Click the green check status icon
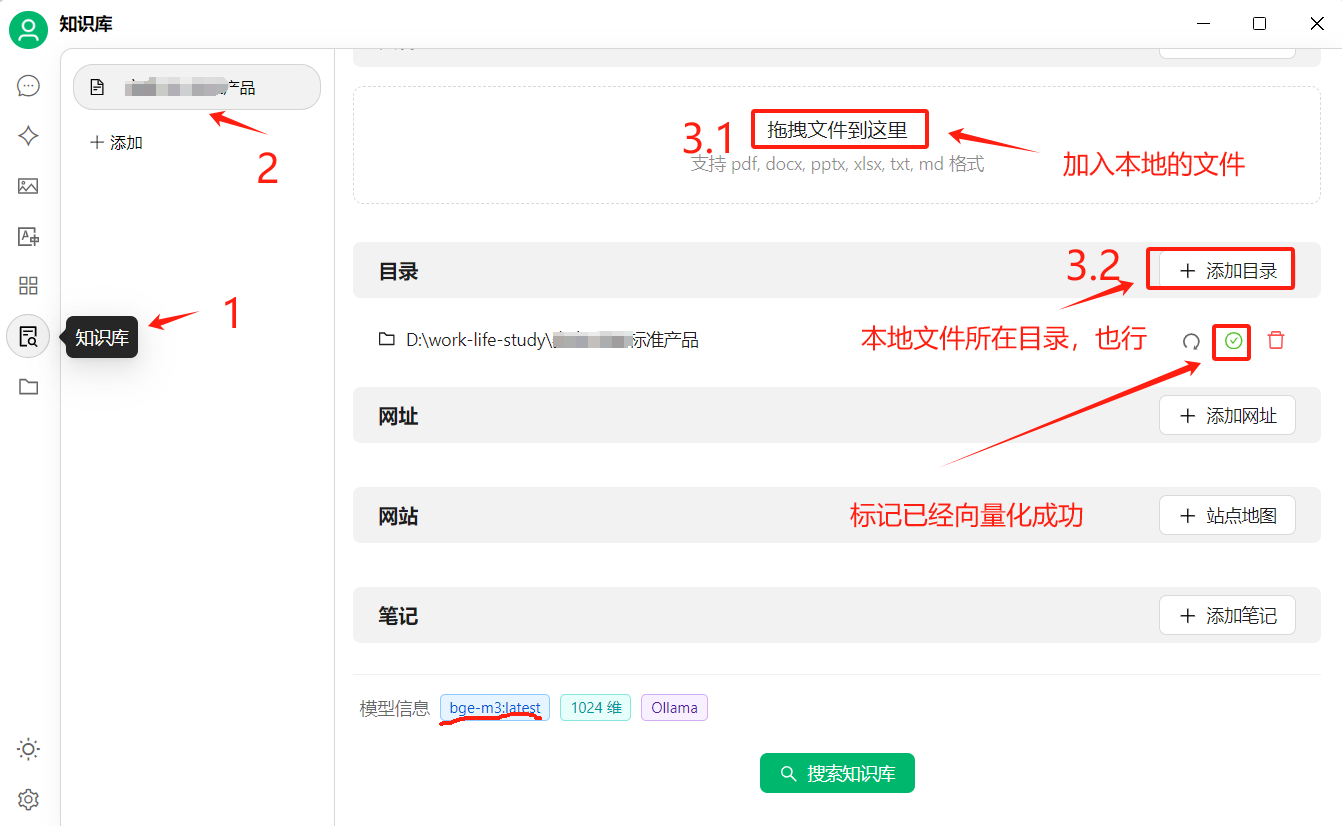Image resolution: width=1342 pixels, height=826 pixels. (1234, 341)
